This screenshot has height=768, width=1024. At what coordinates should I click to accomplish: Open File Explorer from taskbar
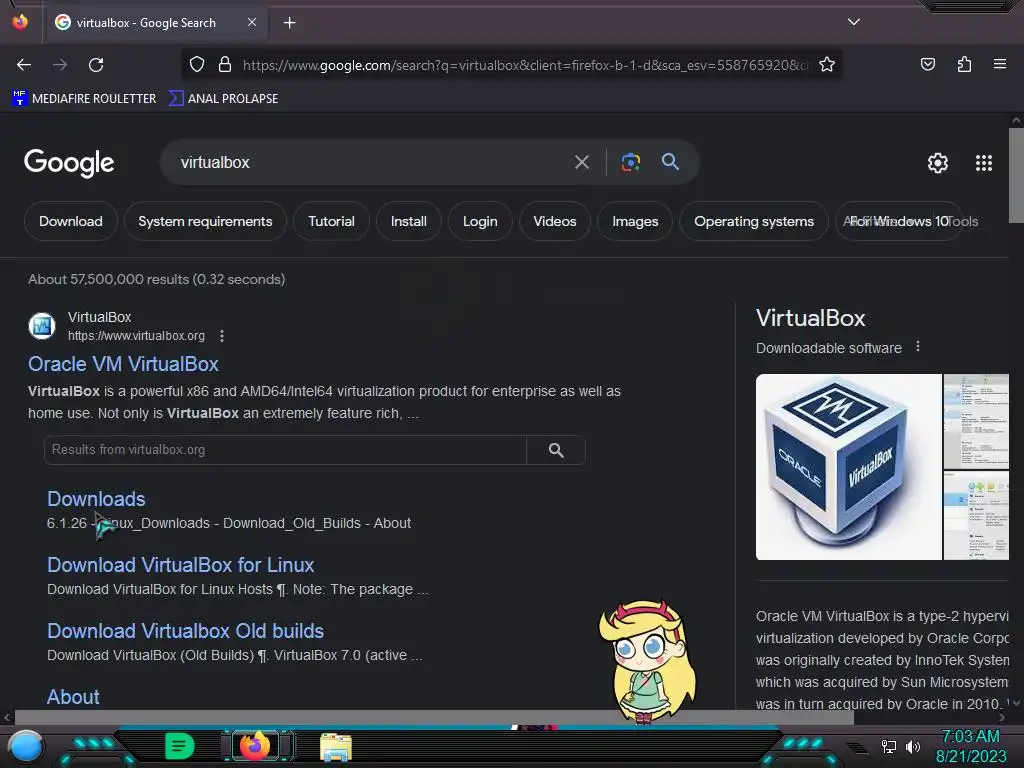[x=336, y=747]
